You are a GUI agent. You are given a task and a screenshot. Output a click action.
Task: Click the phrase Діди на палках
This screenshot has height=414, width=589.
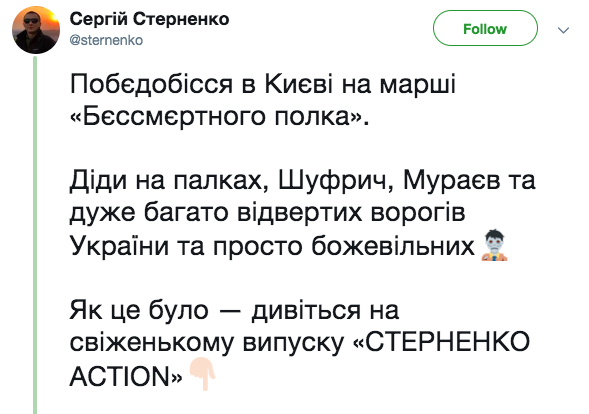click(x=169, y=182)
